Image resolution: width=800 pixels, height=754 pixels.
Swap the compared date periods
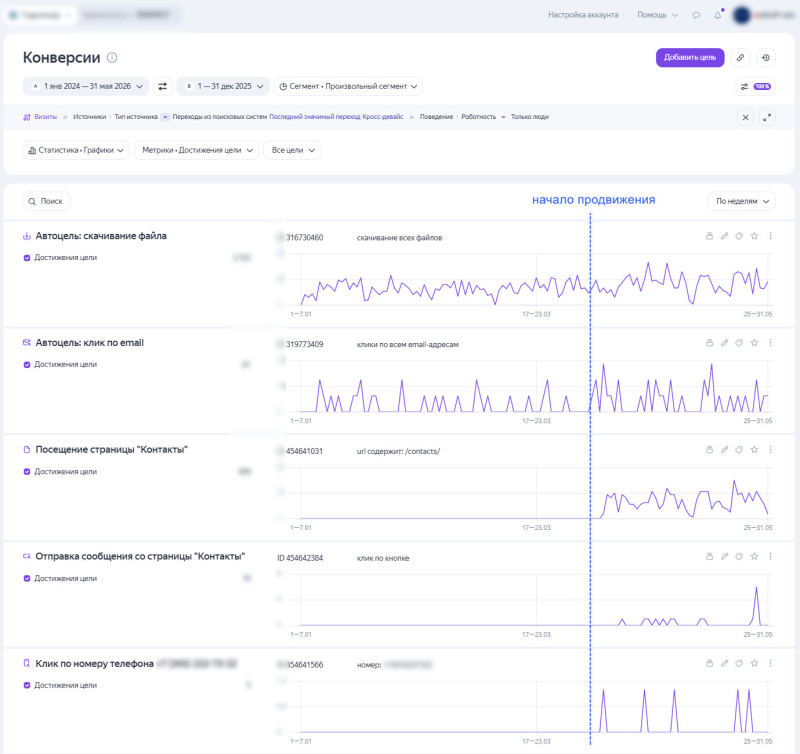(x=162, y=86)
